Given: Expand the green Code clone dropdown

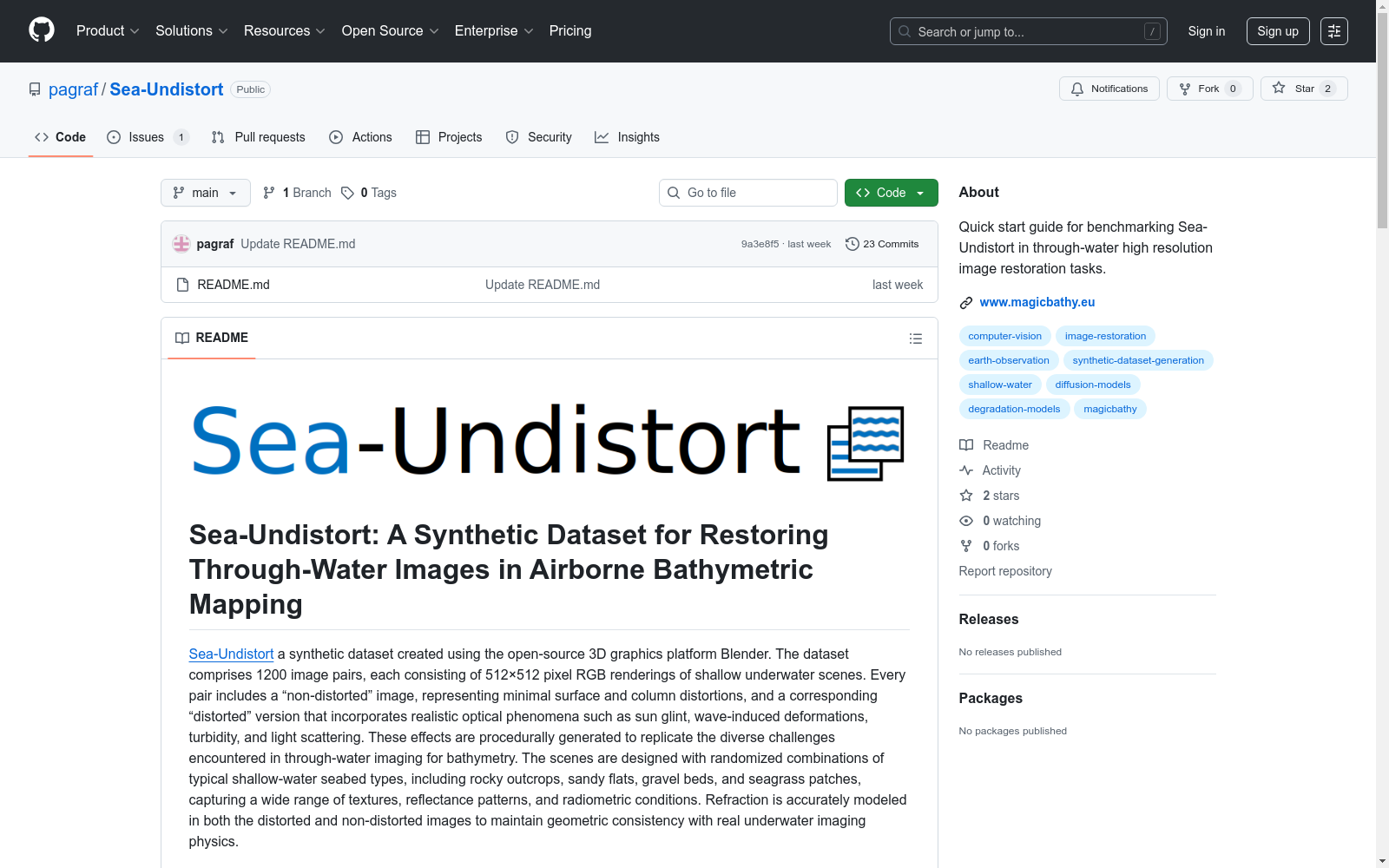Looking at the screenshot, I should tap(892, 193).
